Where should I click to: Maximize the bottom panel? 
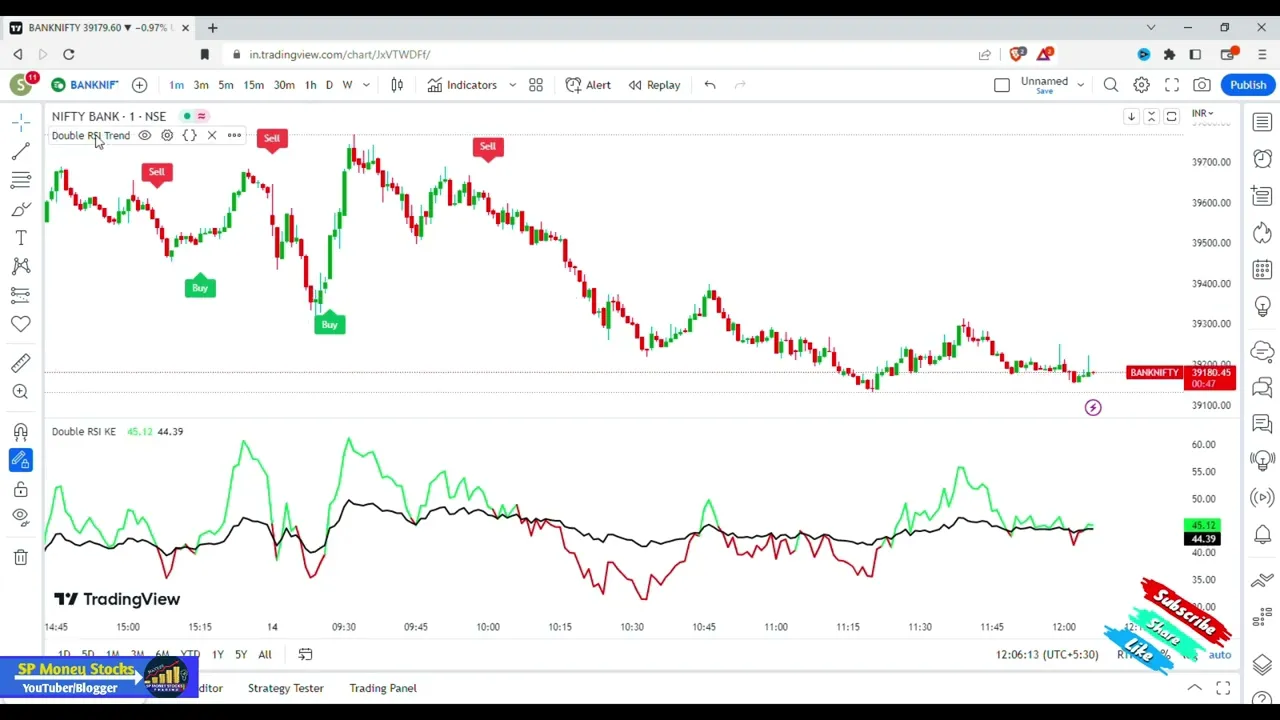(x=1223, y=688)
